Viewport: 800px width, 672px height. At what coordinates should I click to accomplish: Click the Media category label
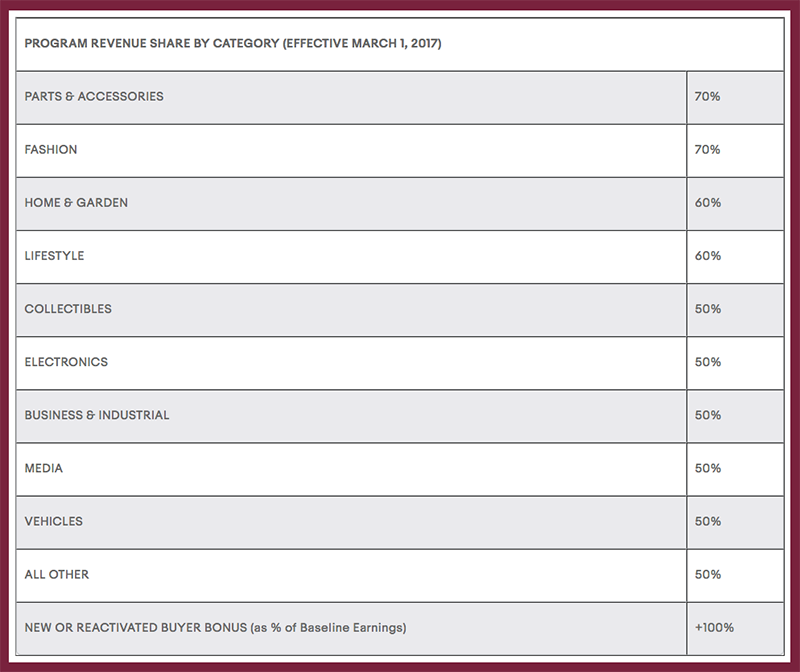[x=44, y=468]
